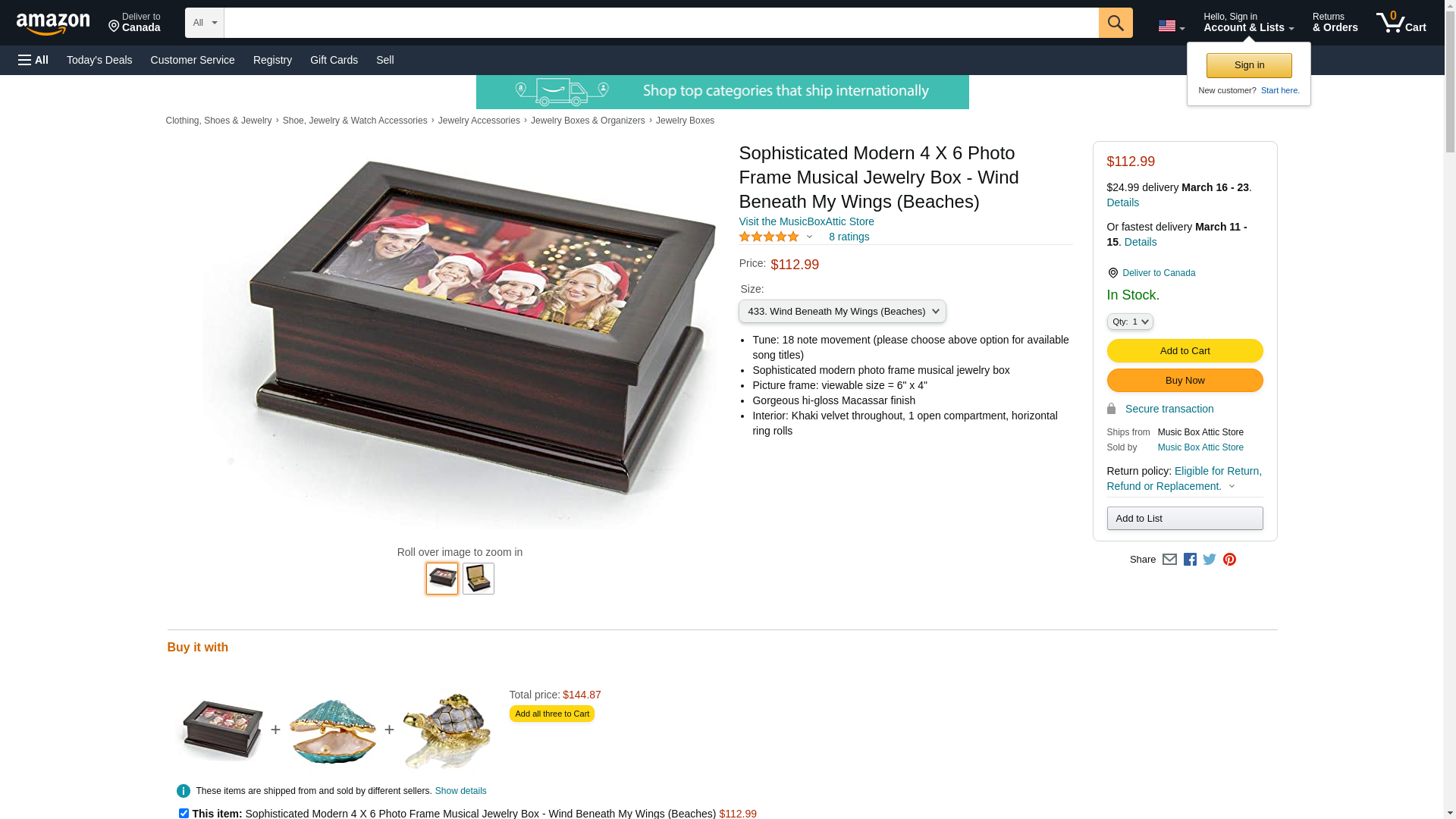Expand the Size dropdown Wind Beneath My Wings
1456x819 pixels.
click(x=843, y=312)
